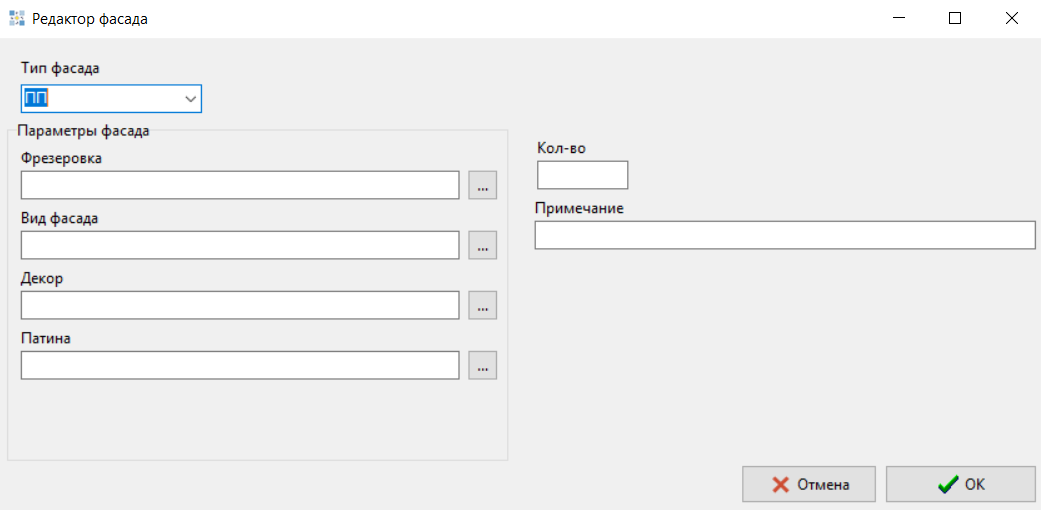Browse Патина options via ellipsis button
The height and width of the screenshot is (510, 1041).
point(482,366)
